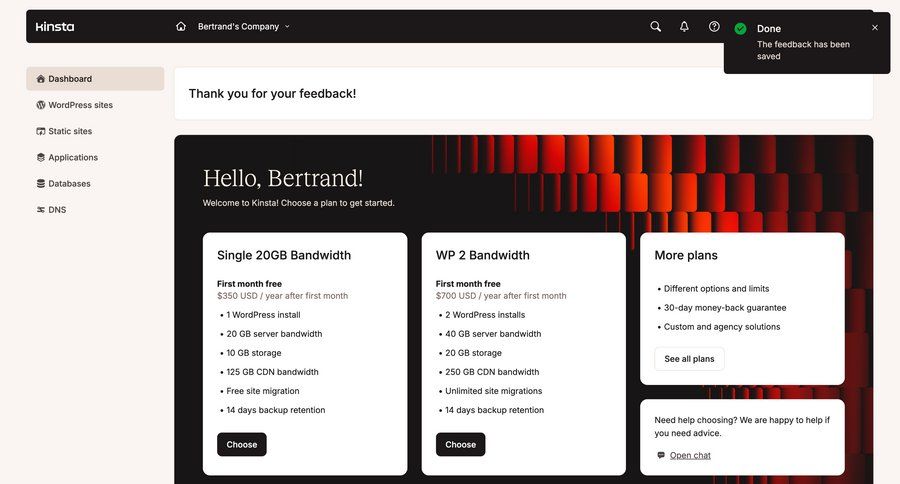Expand the Bertrand's Company dropdown

point(244,27)
